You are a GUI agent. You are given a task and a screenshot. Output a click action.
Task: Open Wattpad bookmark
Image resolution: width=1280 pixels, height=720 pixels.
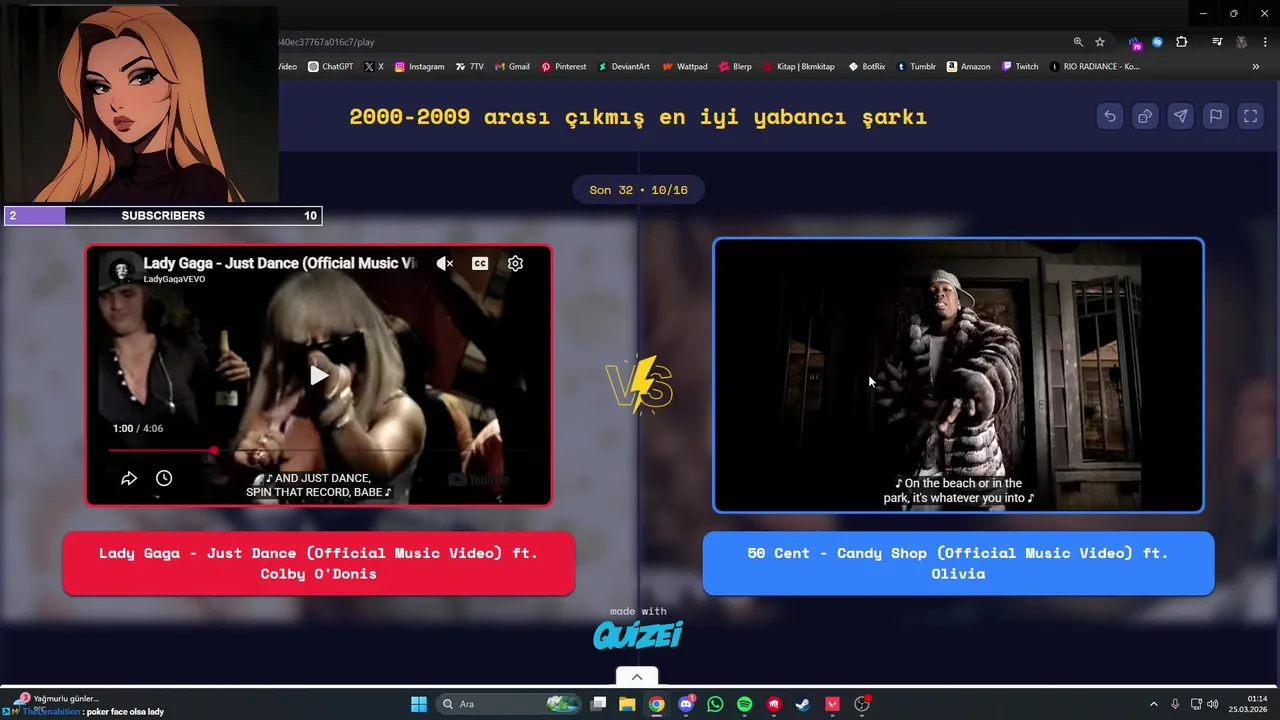pos(685,67)
